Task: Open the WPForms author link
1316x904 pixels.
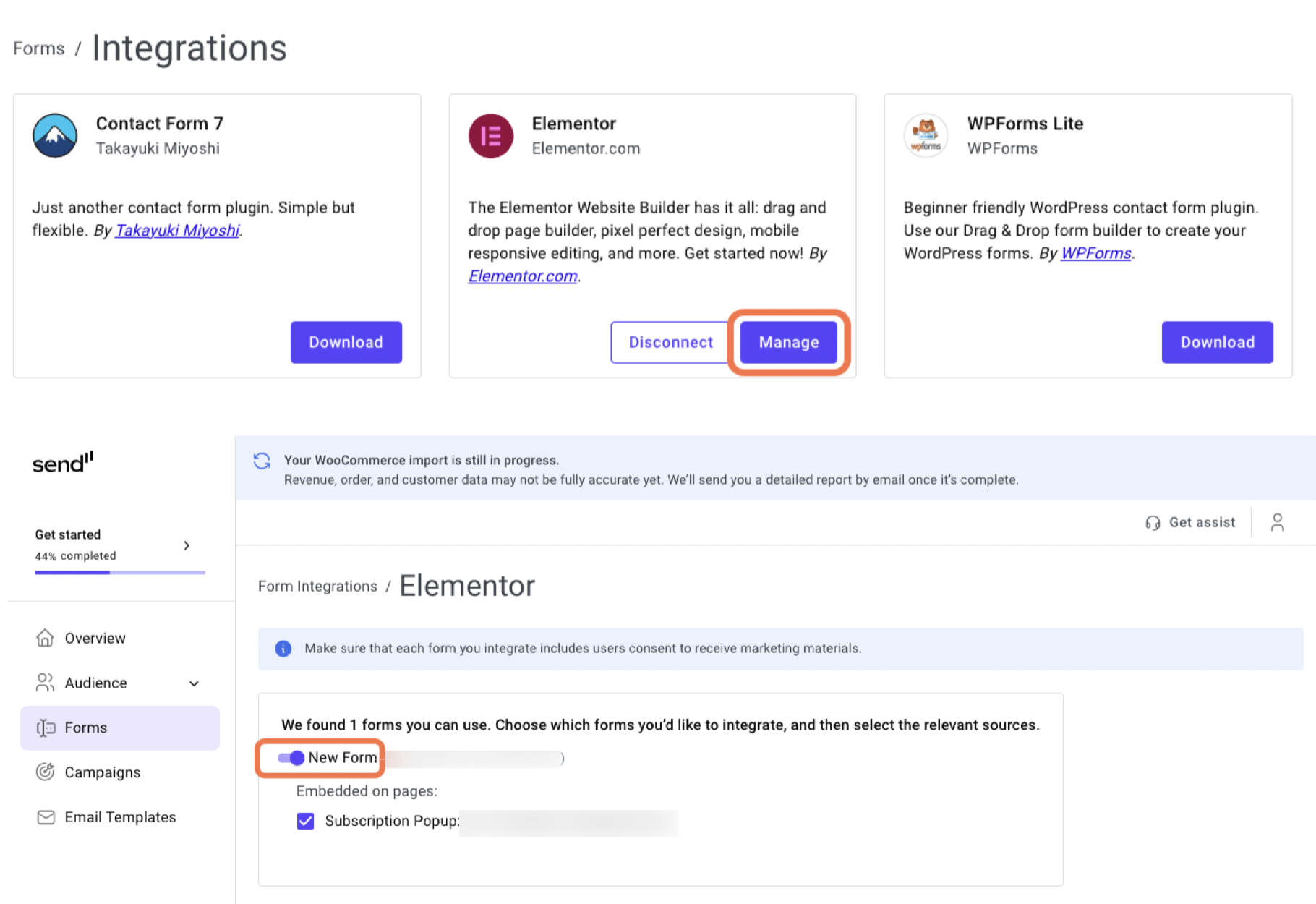Action: (x=1096, y=253)
